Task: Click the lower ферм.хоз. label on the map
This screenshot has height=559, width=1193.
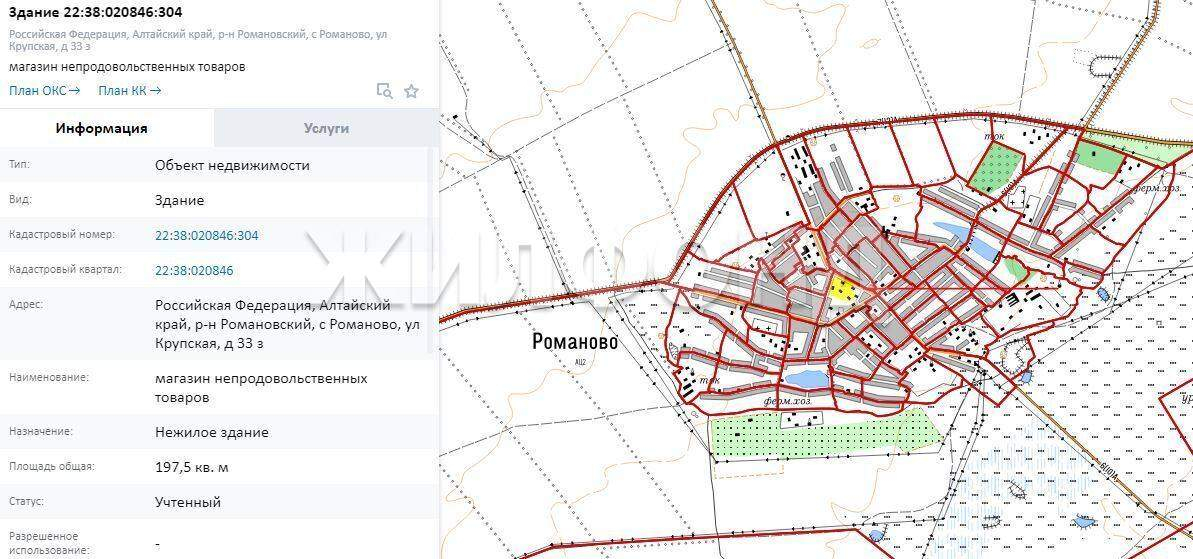Action: click(786, 401)
